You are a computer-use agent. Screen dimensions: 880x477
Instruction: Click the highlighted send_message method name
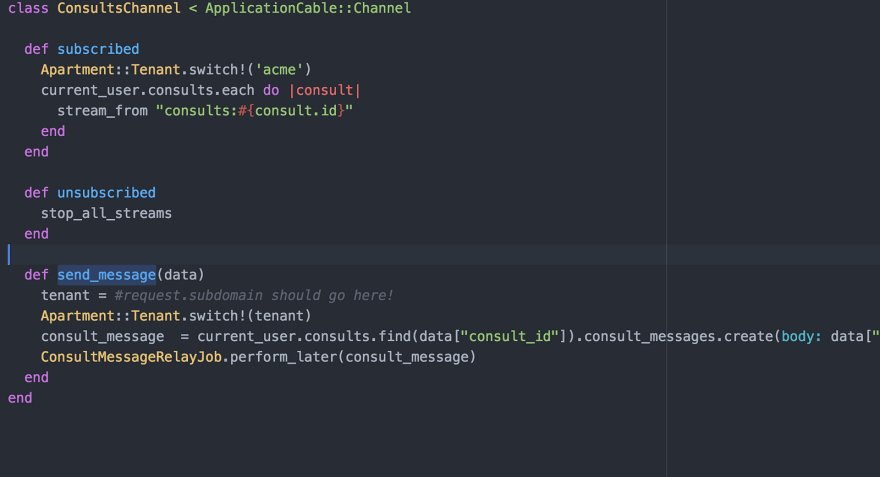tap(107, 275)
